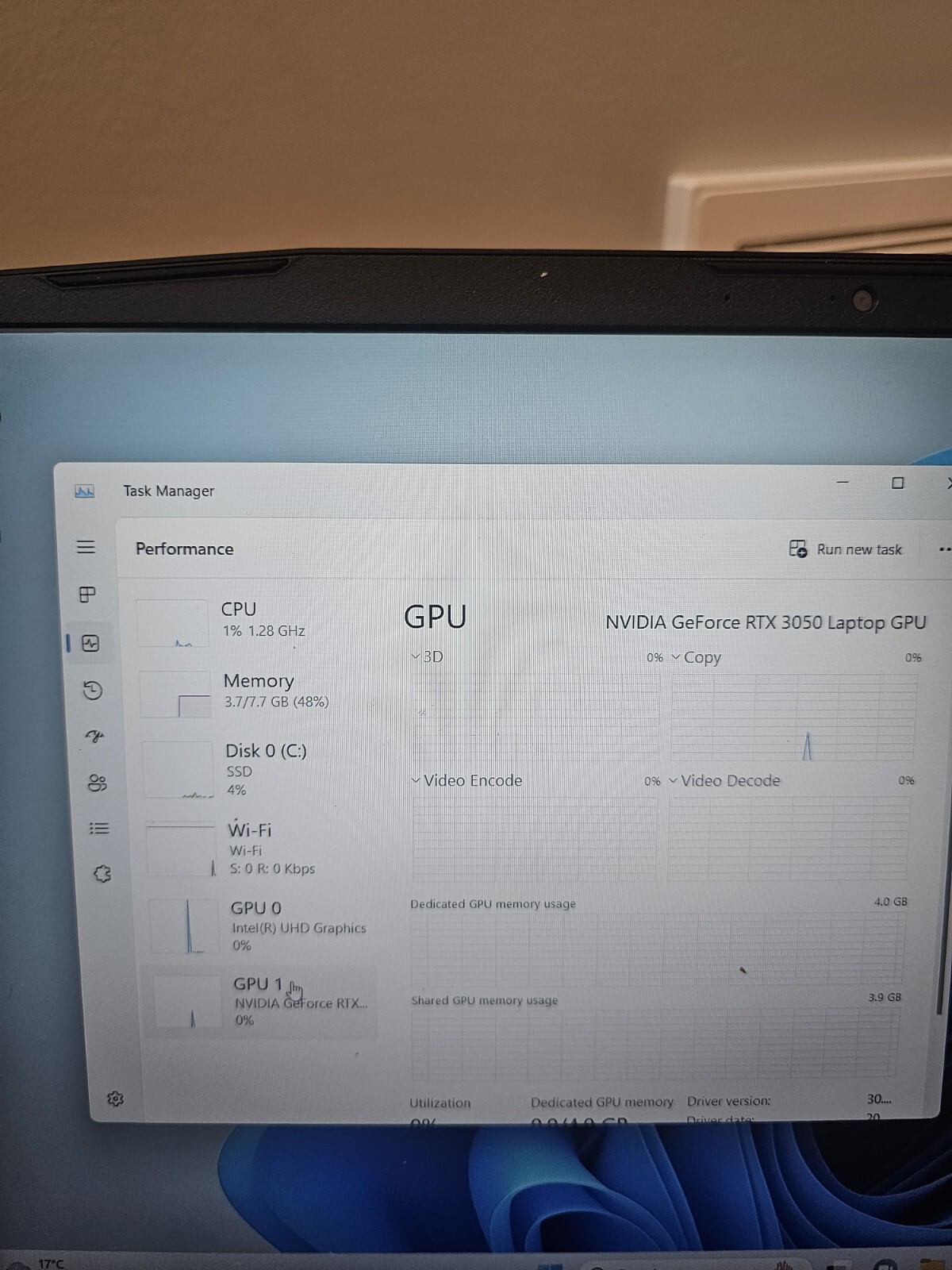952x1270 pixels.
Task: Select GPU 0 Intel UHD Graphics entry
Action: 262,926
